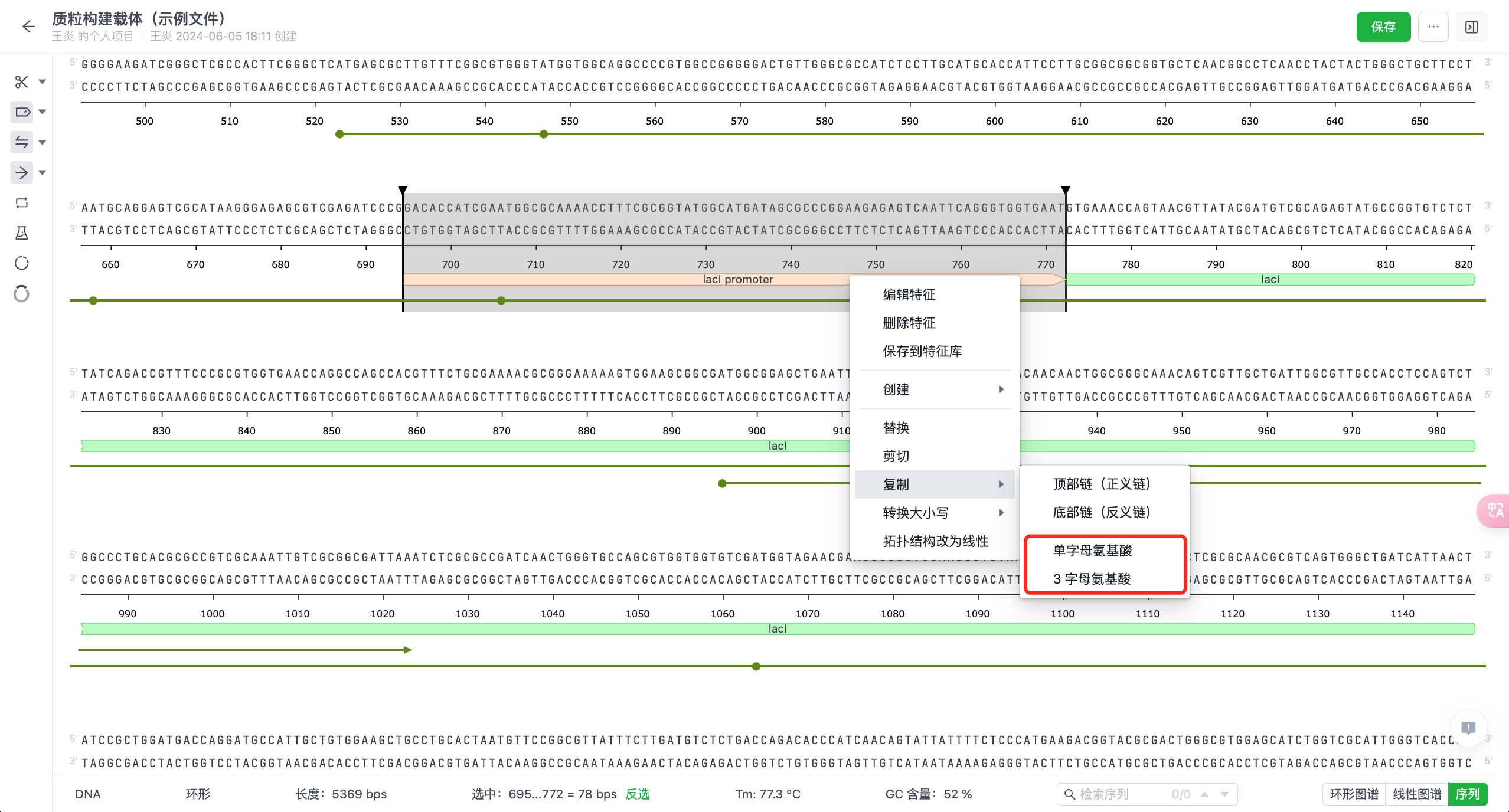Open the feedback chat bubble icon
1509x812 pixels.
pyautogui.click(x=1468, y=728)
